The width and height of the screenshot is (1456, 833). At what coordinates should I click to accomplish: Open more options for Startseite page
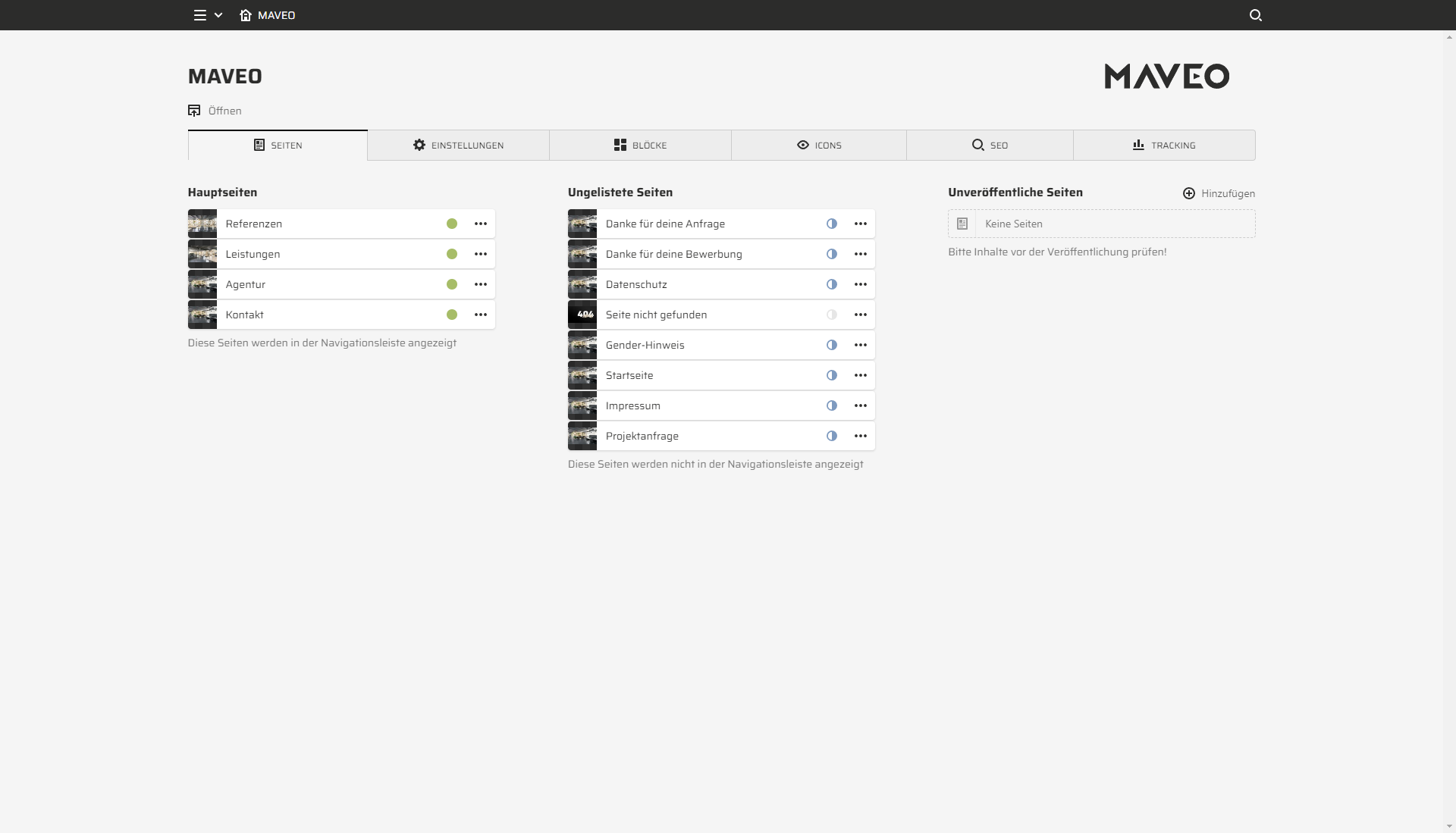click(x=861, y=375)
